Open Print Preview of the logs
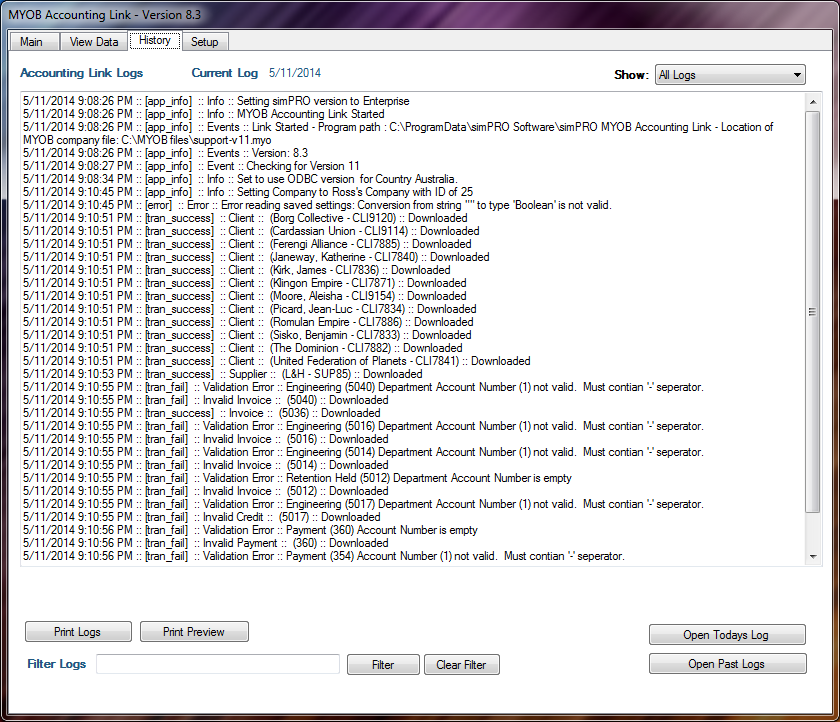The height and width of the screenshot is (722, 840). (194, 631)
